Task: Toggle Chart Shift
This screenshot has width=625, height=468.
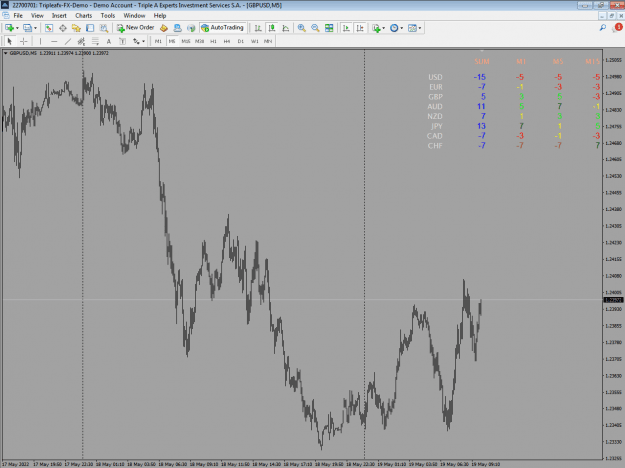Action: [360, 28]
